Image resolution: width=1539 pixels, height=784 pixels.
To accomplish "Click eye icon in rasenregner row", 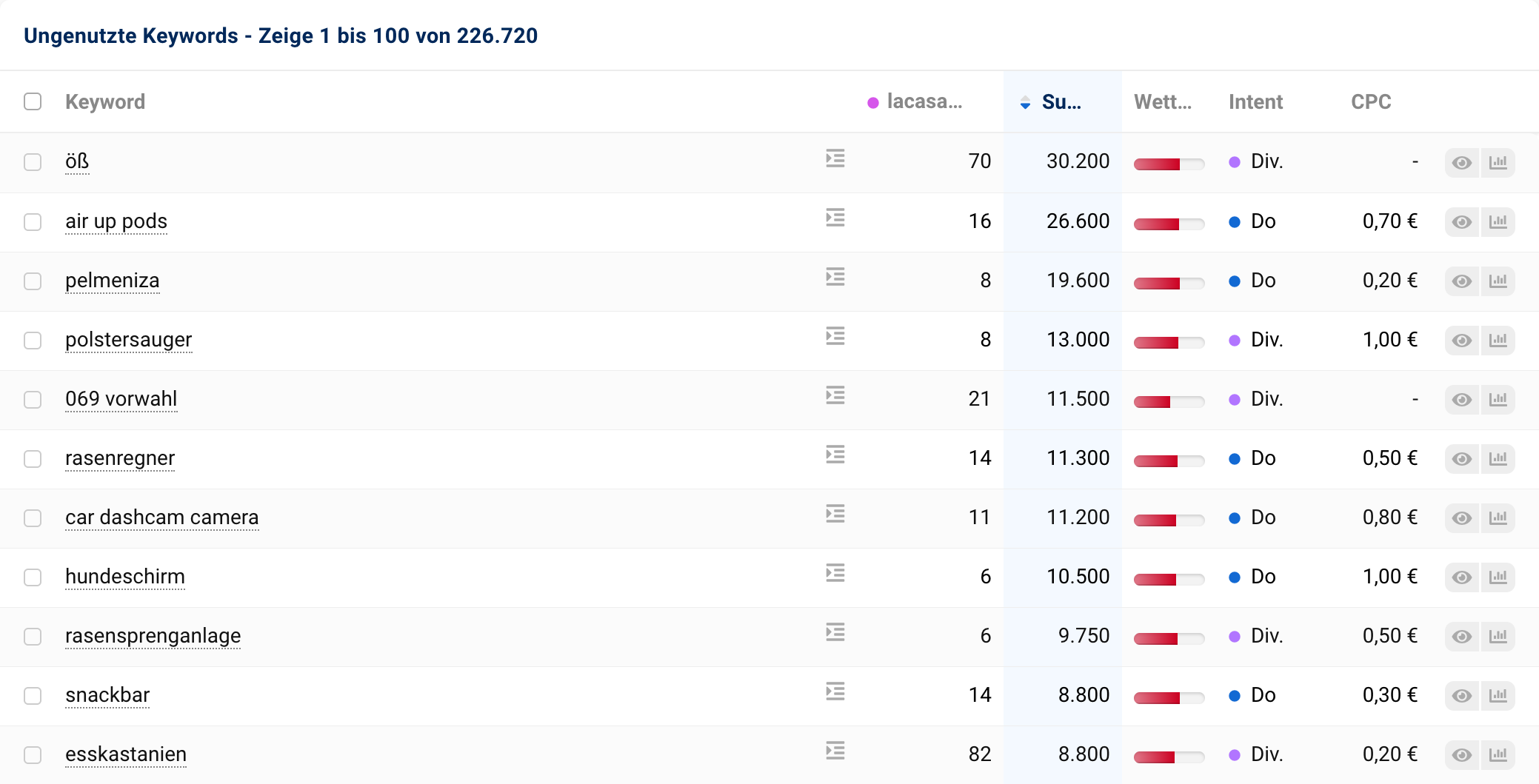I will click(x=1461, y=459).
